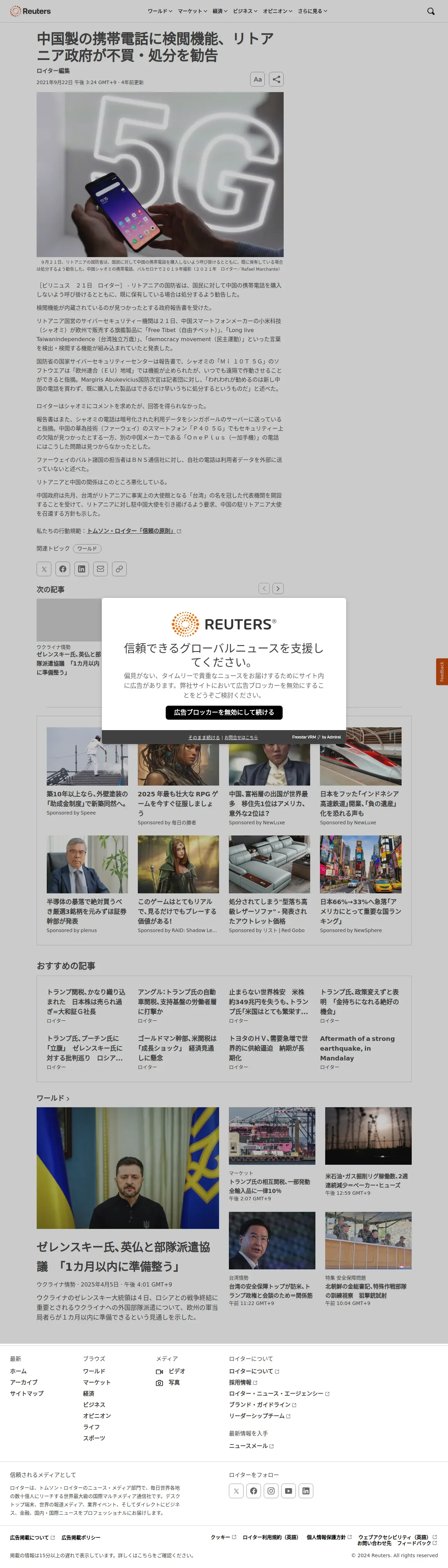The height and width of the screenshot is (1568, 448).
Task: Click the ワールド related topic tag
Action: 87,548
